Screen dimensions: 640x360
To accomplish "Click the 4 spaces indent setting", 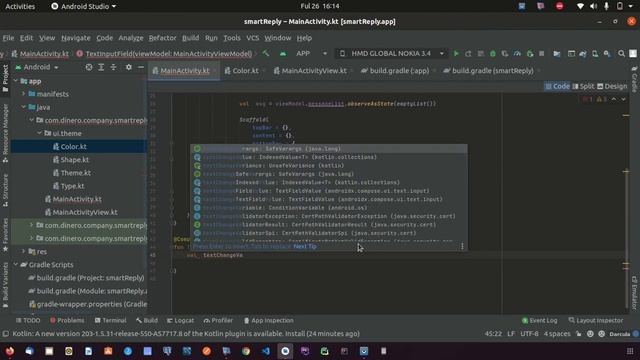I will 557,333.
